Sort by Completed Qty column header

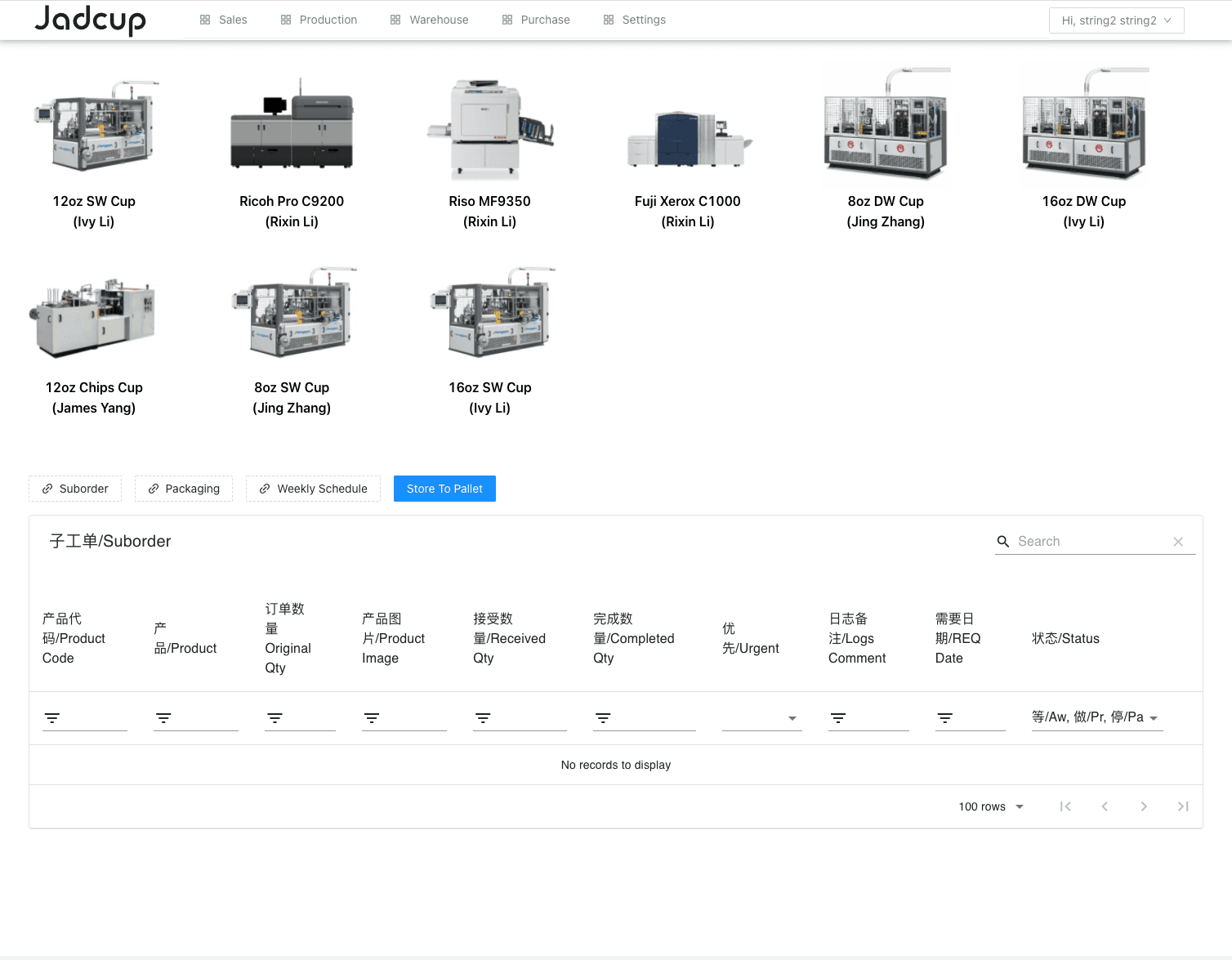pyautogui.click(x=634, y=638)
